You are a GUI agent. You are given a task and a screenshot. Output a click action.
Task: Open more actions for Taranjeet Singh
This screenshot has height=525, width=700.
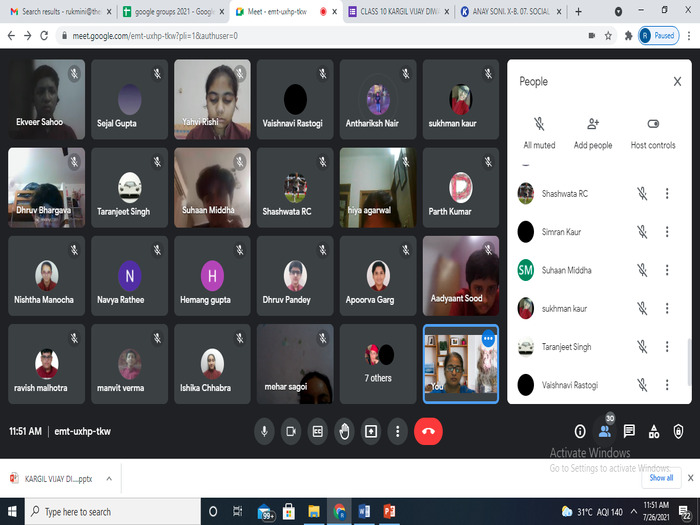click(x=667, y=346)
